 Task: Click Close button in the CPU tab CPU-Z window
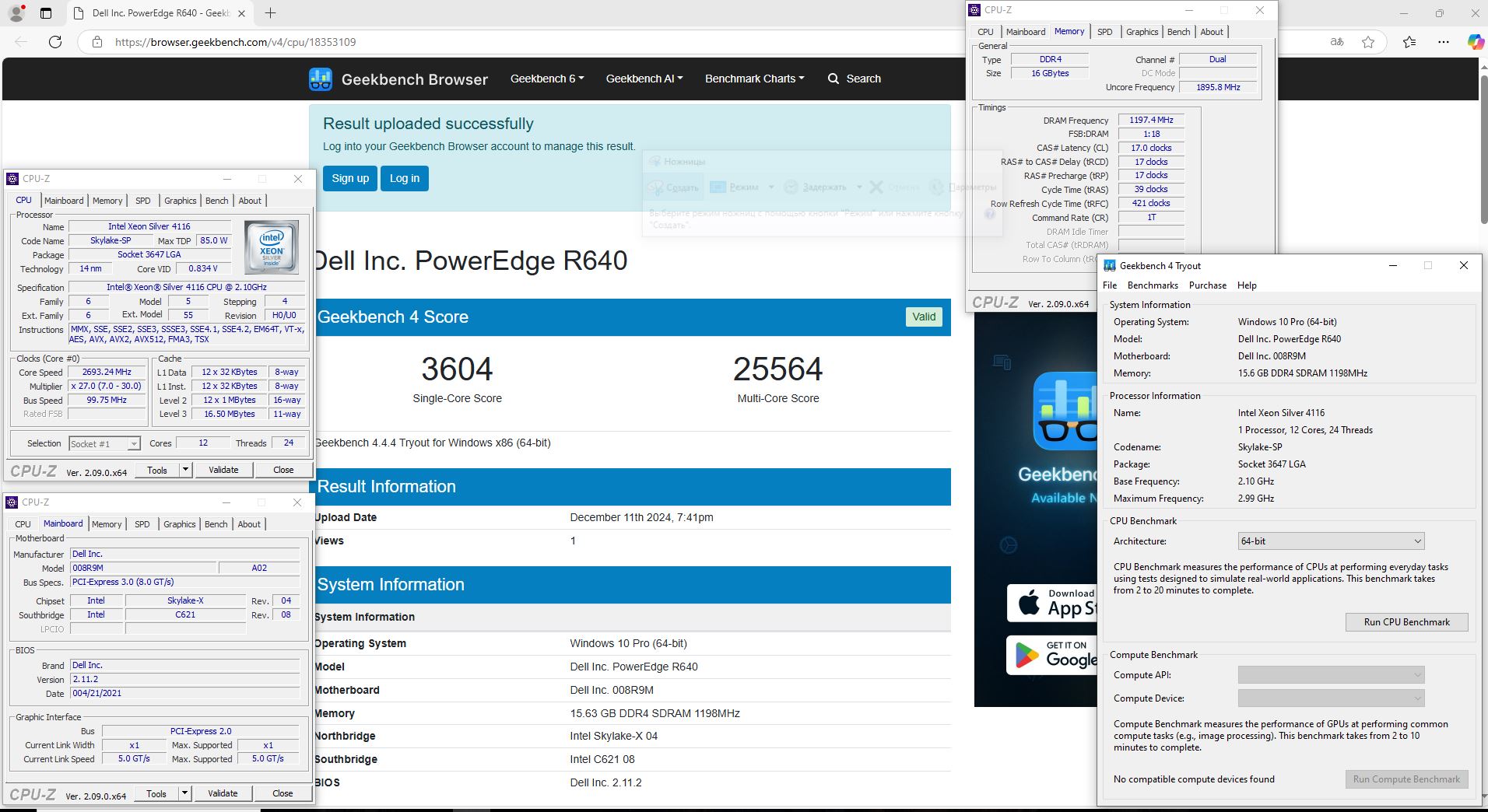283,470
